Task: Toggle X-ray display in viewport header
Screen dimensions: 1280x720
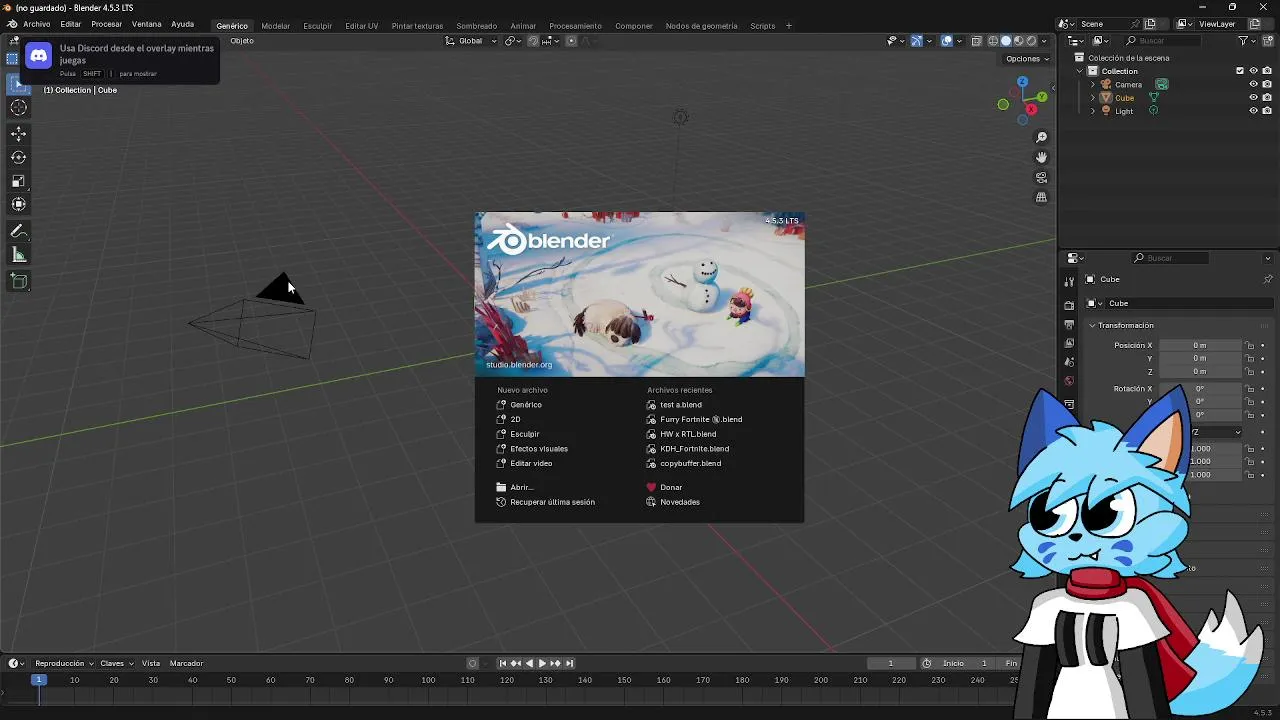Action: click(977, 41)
